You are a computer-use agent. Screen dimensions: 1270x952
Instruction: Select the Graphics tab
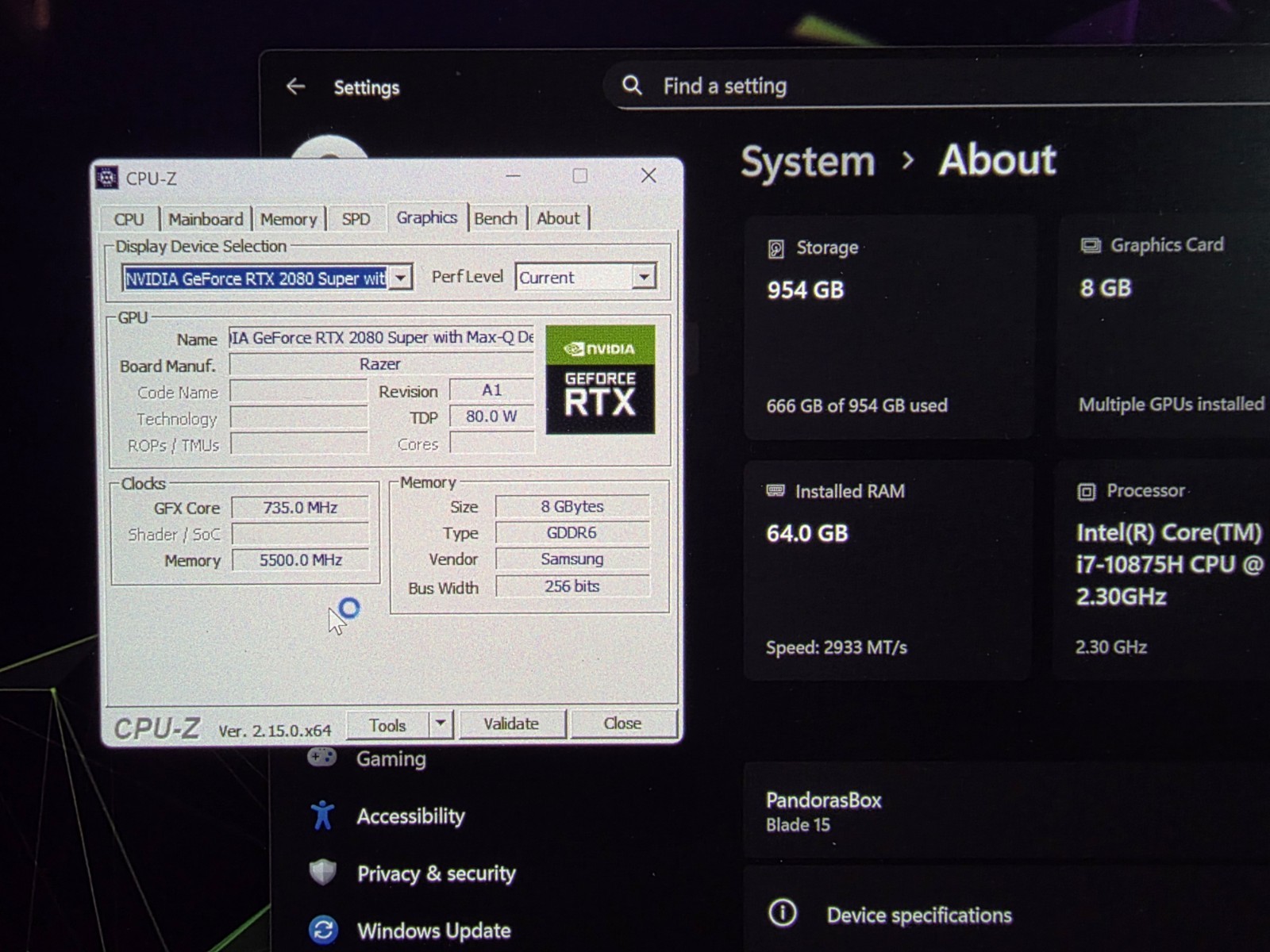point(426,217)
